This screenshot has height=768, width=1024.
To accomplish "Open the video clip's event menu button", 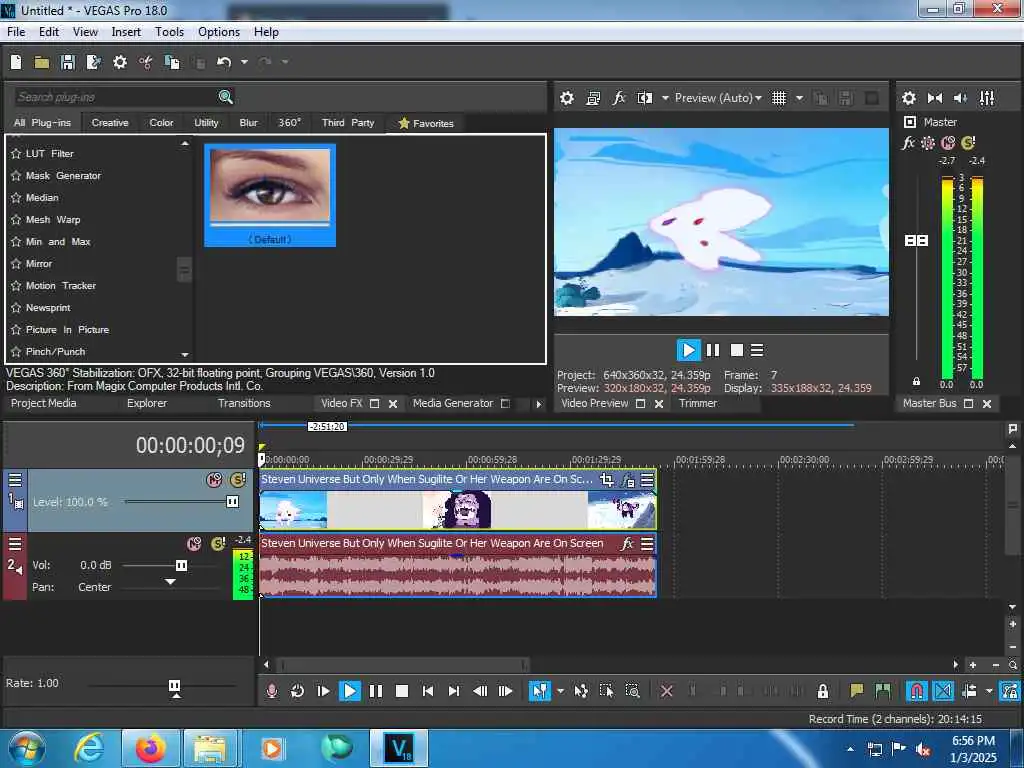I will (x=647, y=480).
